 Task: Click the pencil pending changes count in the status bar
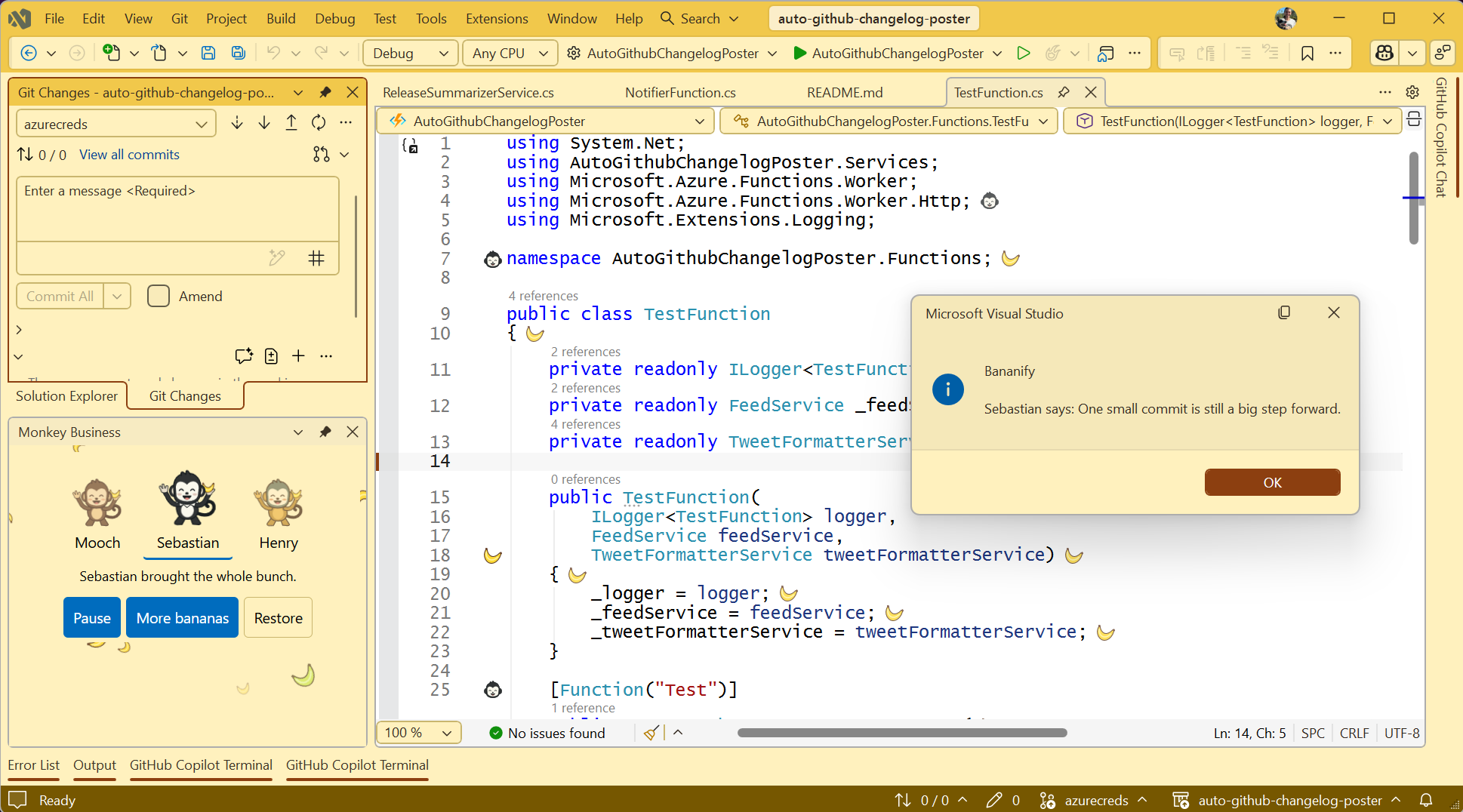pos(1003,800)
